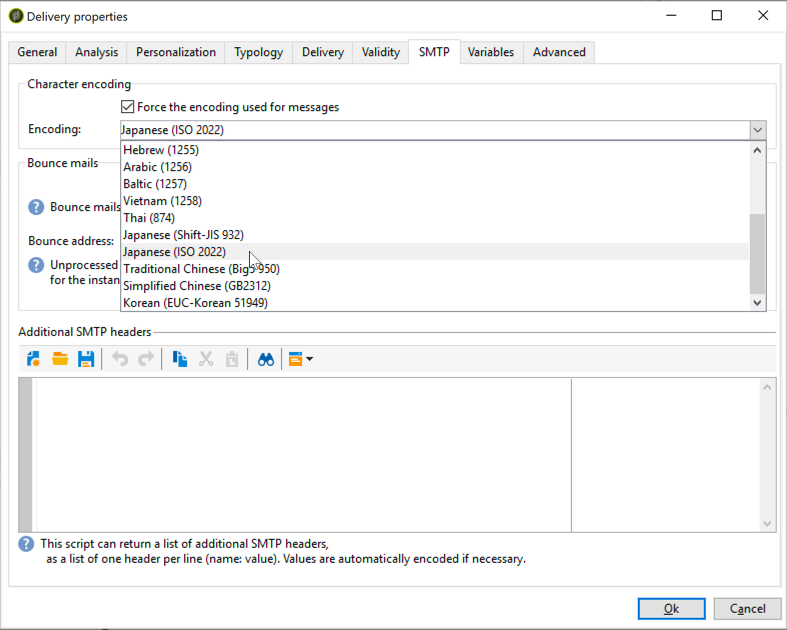Select the SMTP tab
Image resolution: width=787 pixels, height=630 pixels.
coord(434,52)
